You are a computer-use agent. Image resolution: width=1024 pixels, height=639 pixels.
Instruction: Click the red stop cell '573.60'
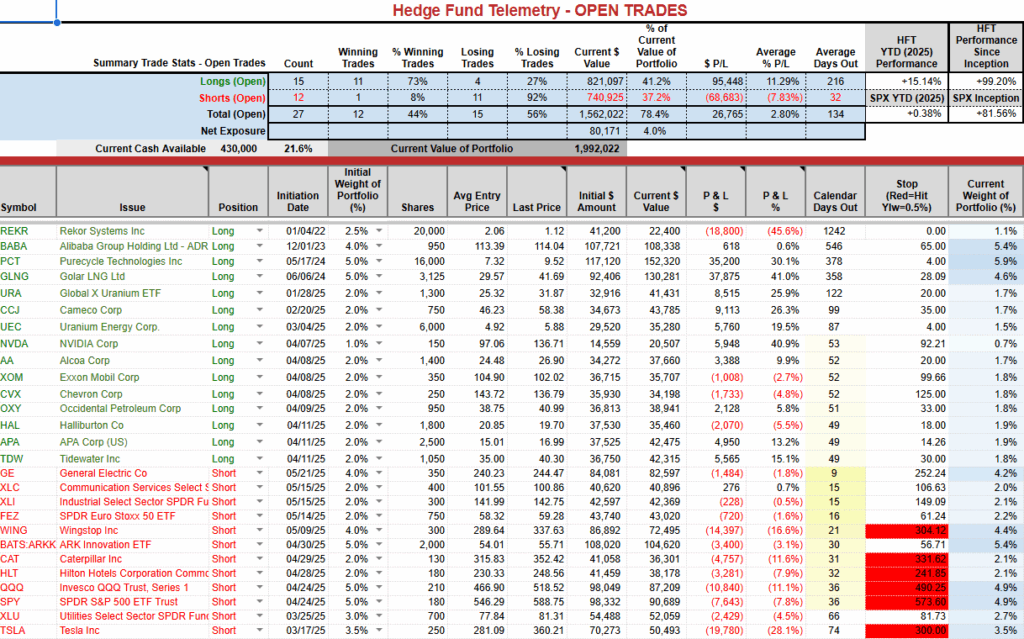(x=906, y=602)
